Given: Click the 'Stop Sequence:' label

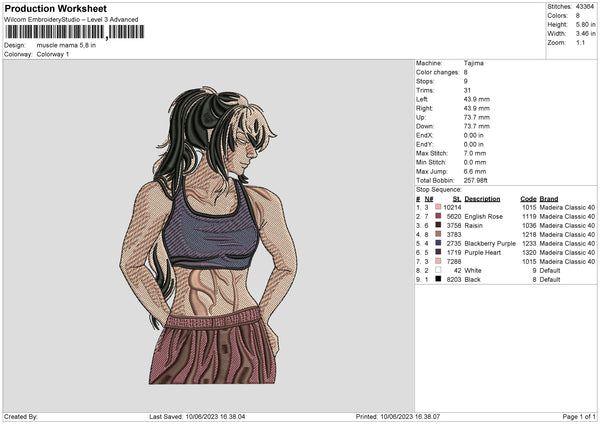Looking at the screenshot, I should click(x=439, y=190).
